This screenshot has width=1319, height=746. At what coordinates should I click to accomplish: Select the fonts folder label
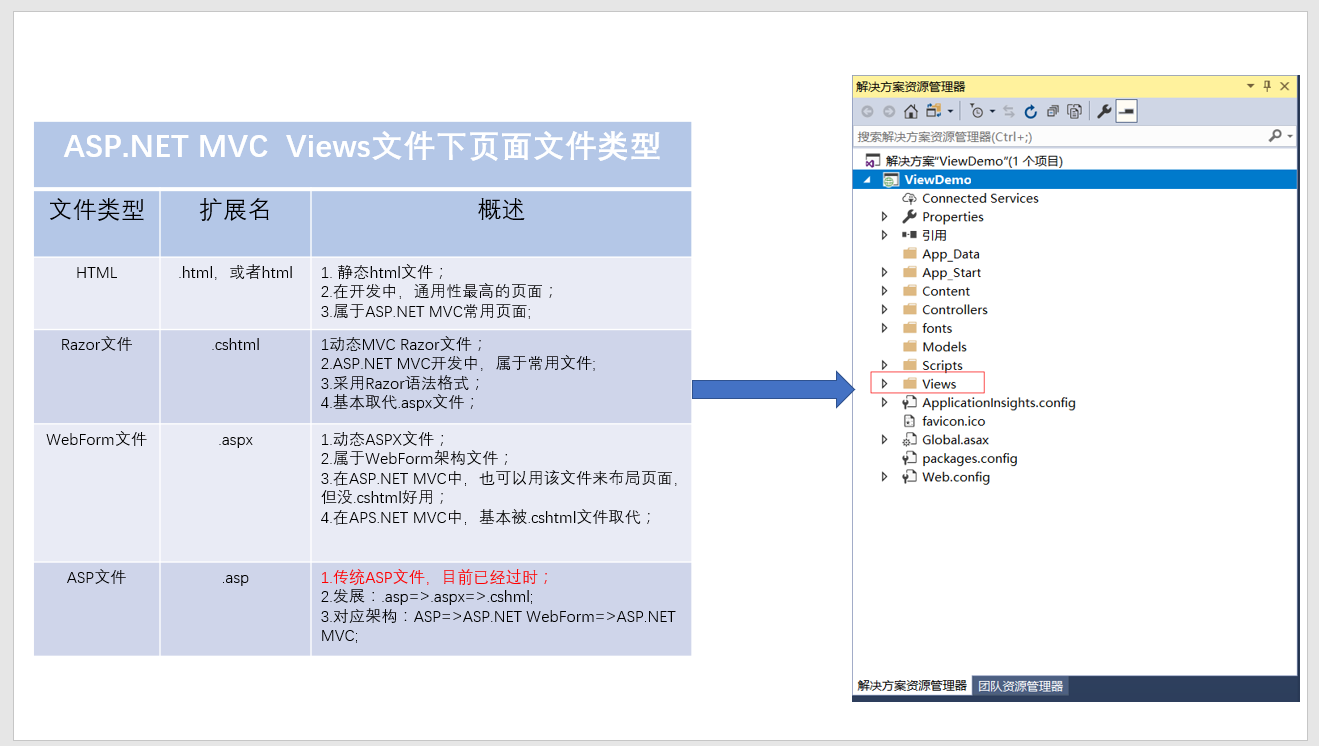[937, 328]
